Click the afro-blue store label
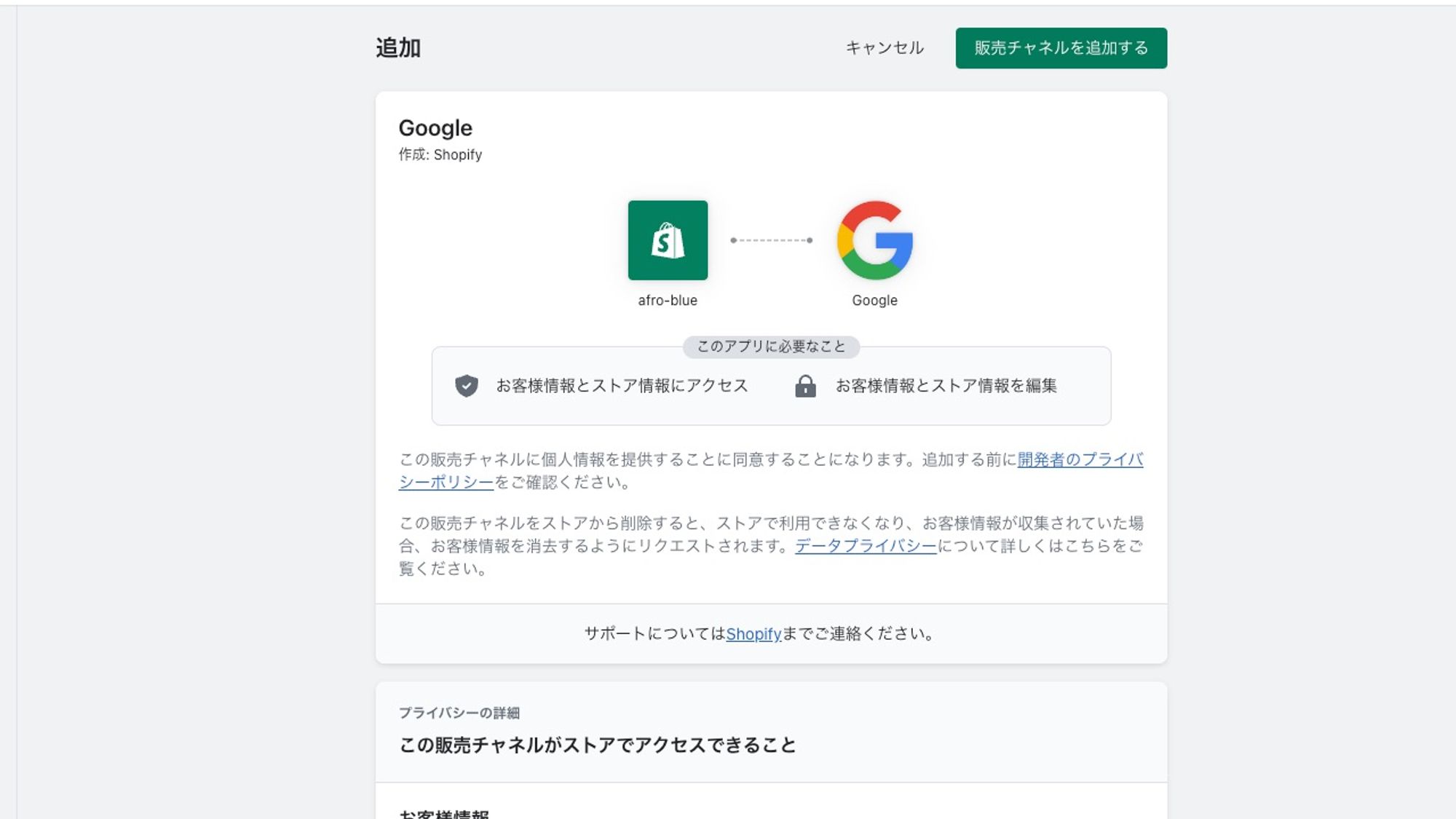 tap(668, 301)
